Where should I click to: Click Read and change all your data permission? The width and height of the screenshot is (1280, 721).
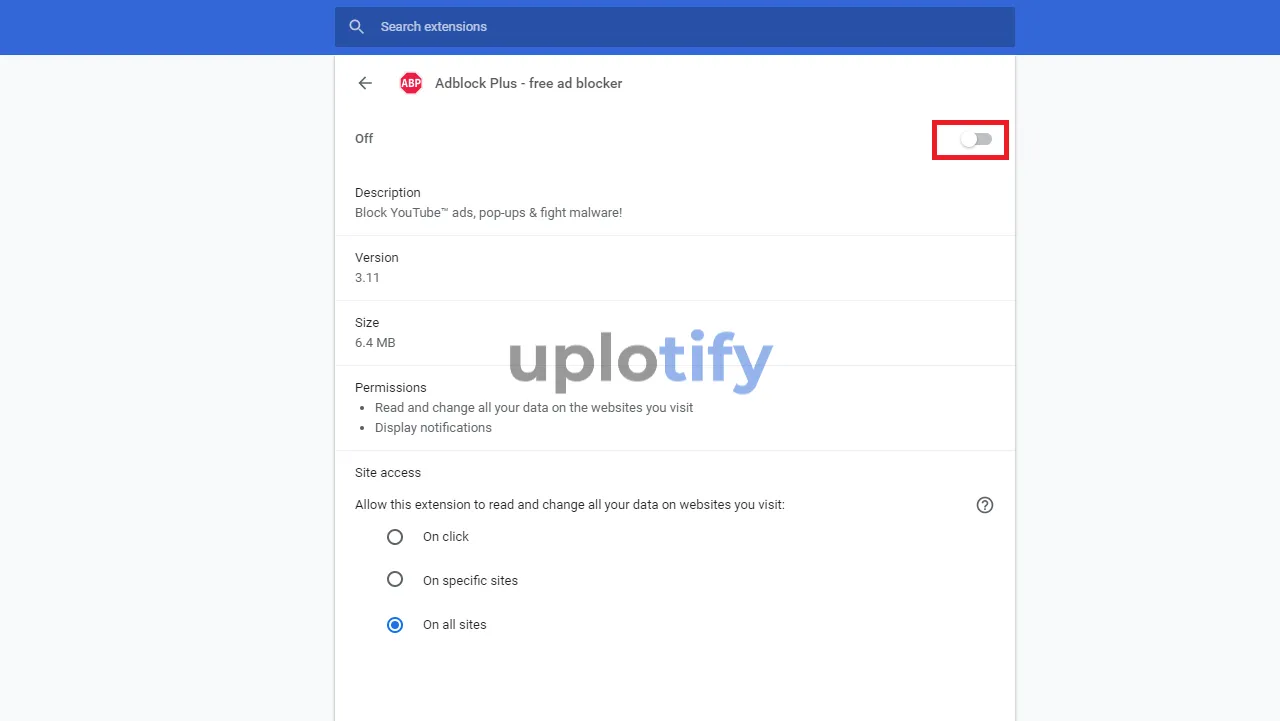[x=534, y=408]
